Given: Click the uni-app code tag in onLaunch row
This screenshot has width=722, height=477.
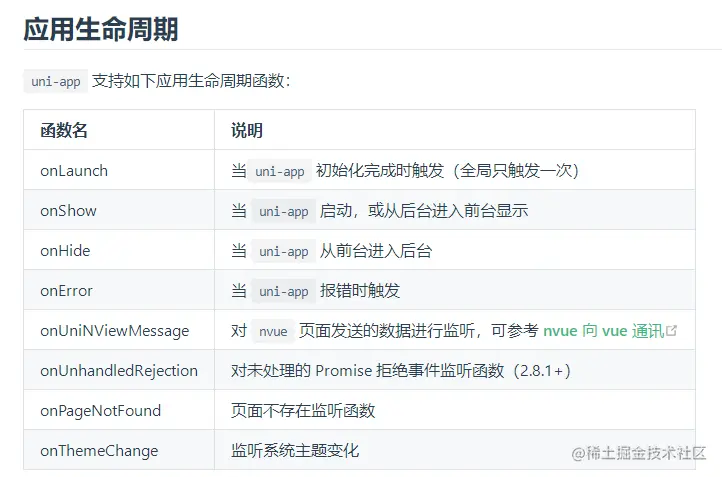Looking at the screenshot, I should click(x=280, y=172).
